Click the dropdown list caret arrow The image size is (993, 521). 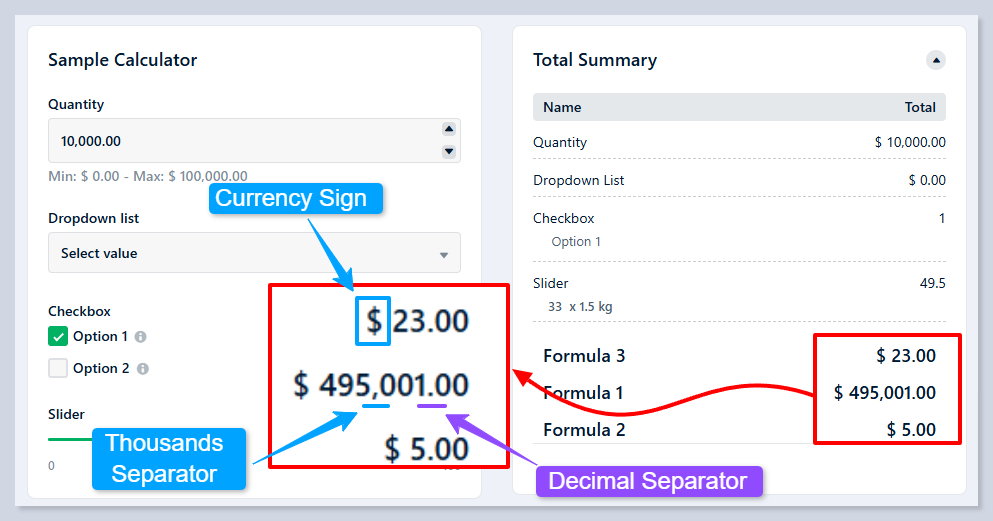point(444,255)
